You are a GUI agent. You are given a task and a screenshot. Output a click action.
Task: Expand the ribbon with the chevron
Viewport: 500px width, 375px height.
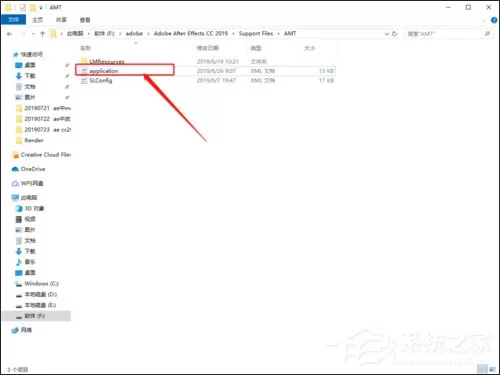coord(484,21)
